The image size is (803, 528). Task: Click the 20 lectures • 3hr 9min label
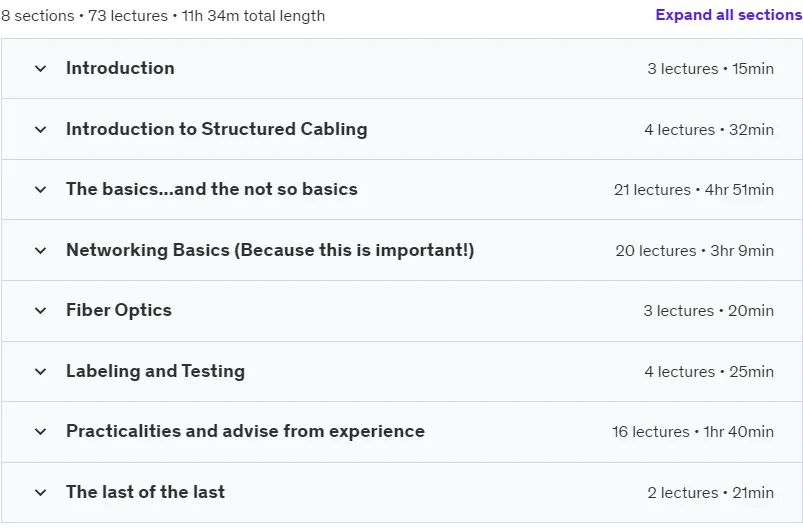(x=694, y=251)
